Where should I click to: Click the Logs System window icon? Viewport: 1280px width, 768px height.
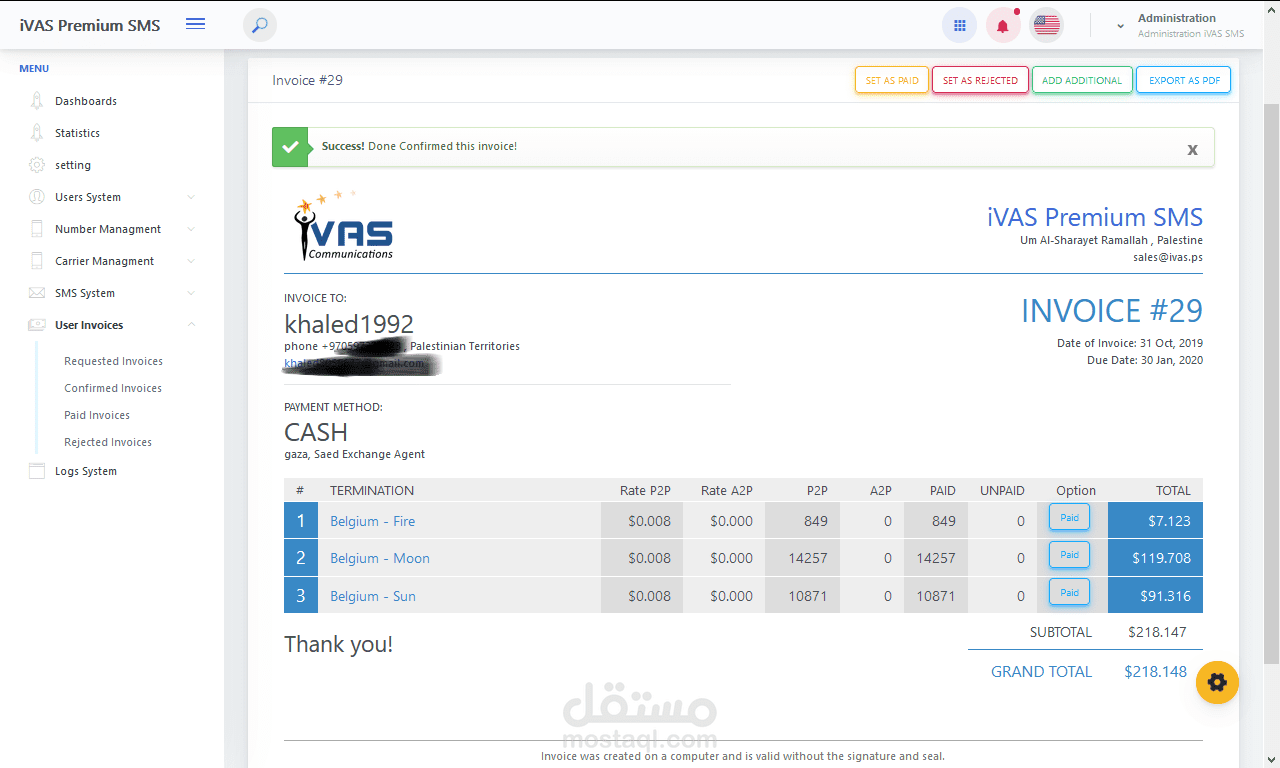coord(37,471)
